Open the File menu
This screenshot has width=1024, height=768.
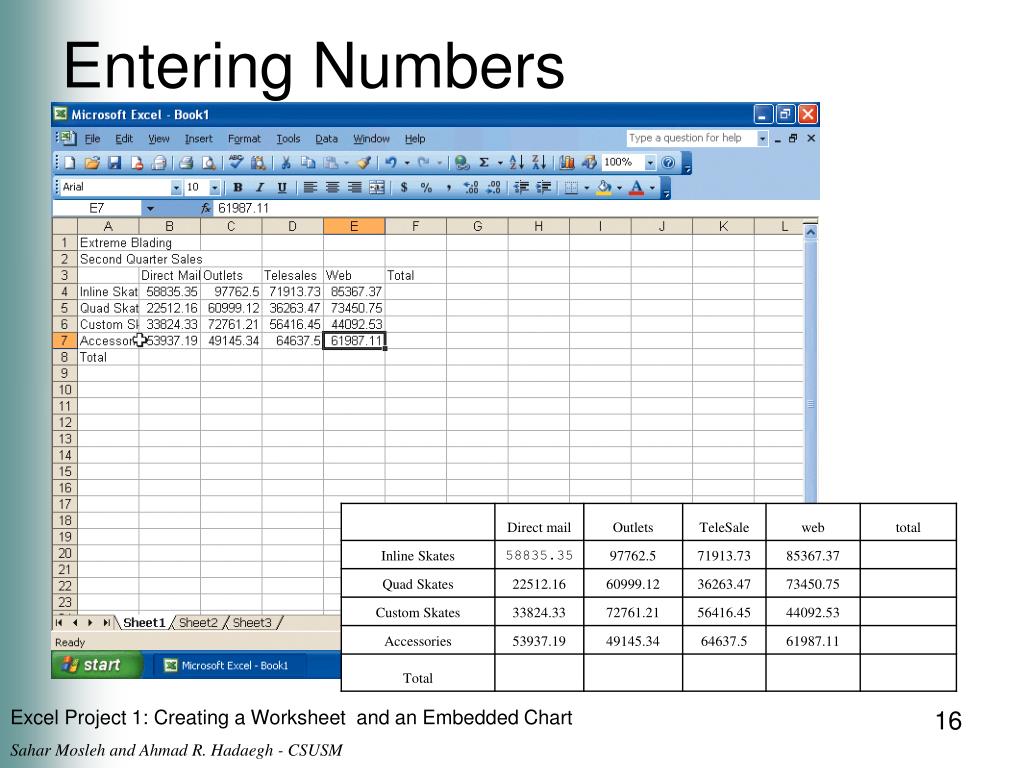(x=92, y=138)
